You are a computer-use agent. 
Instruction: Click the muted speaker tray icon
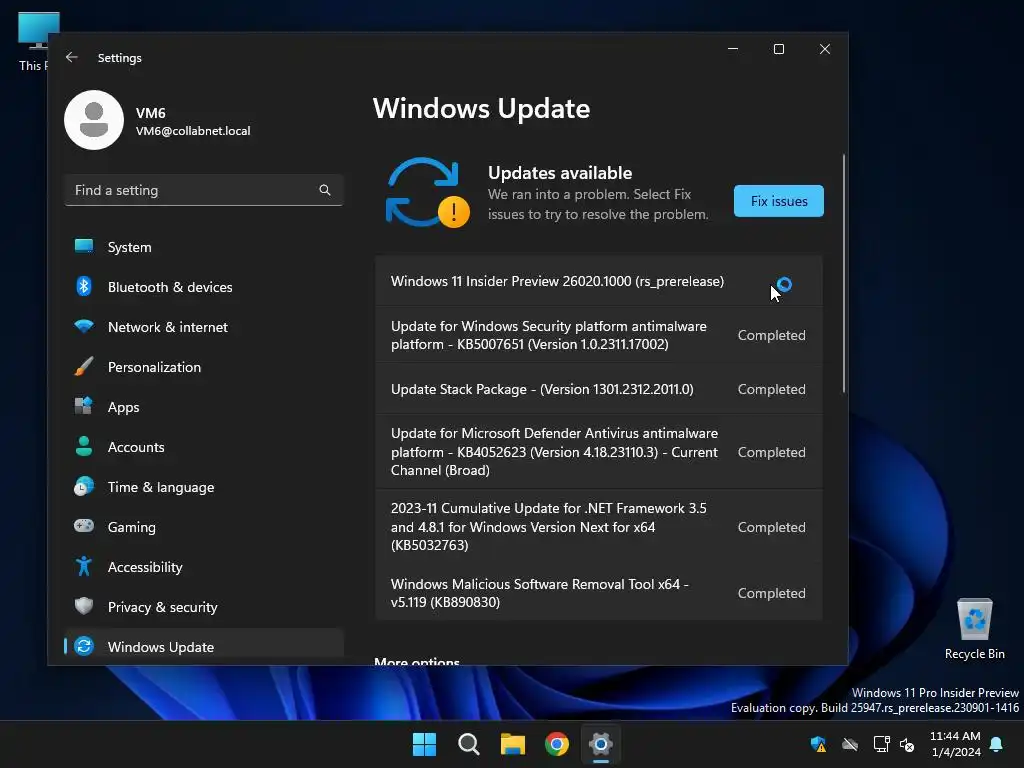907,744
